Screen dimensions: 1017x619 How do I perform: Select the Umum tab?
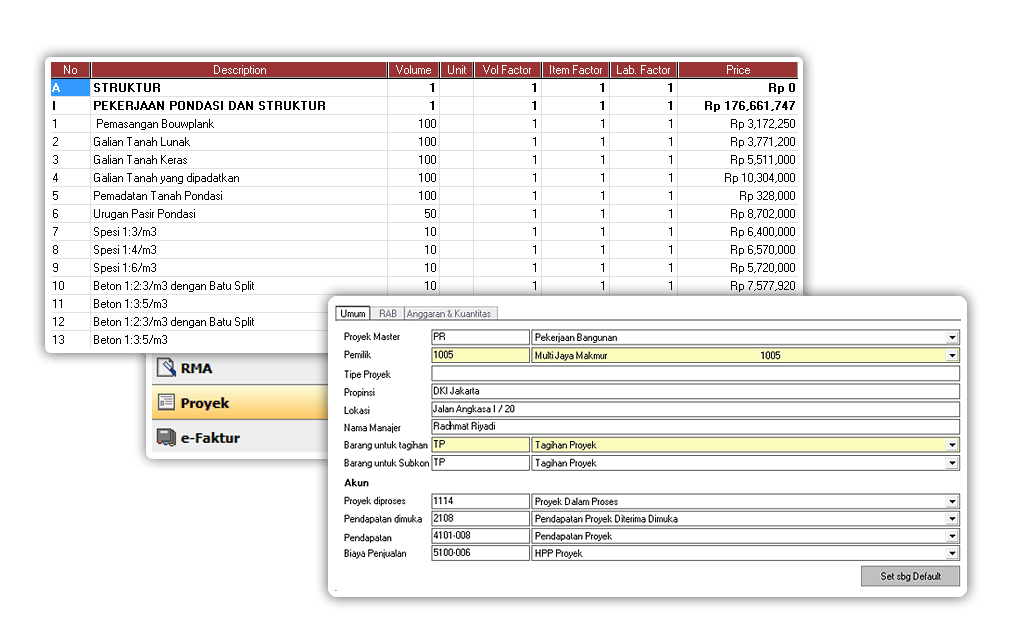pyautogui.click(x=351, y=312)
